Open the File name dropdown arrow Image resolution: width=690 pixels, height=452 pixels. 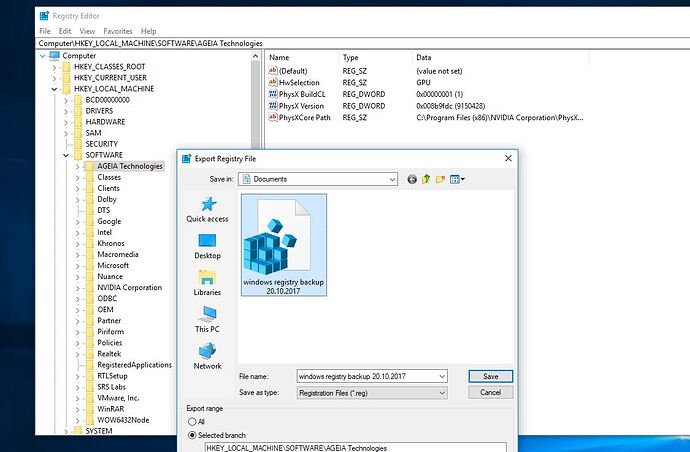(442, 377)
